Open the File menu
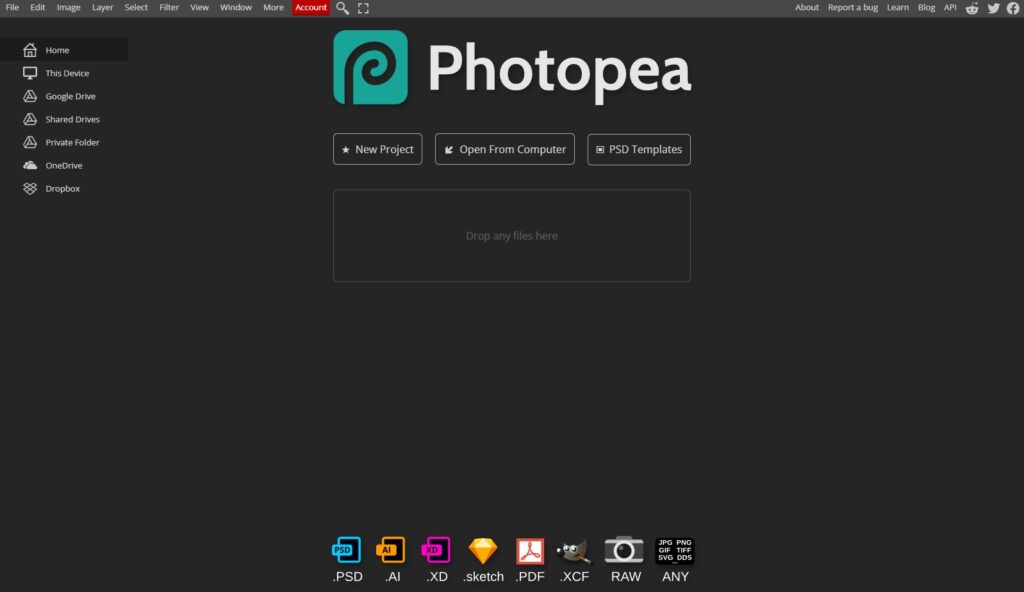 [12, 8]
